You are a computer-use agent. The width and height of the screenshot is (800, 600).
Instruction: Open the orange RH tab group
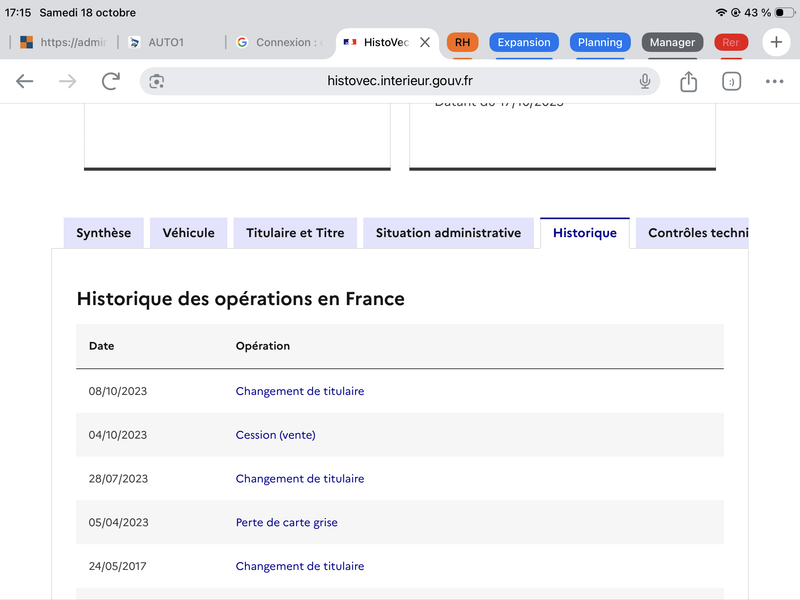point(462,43)
